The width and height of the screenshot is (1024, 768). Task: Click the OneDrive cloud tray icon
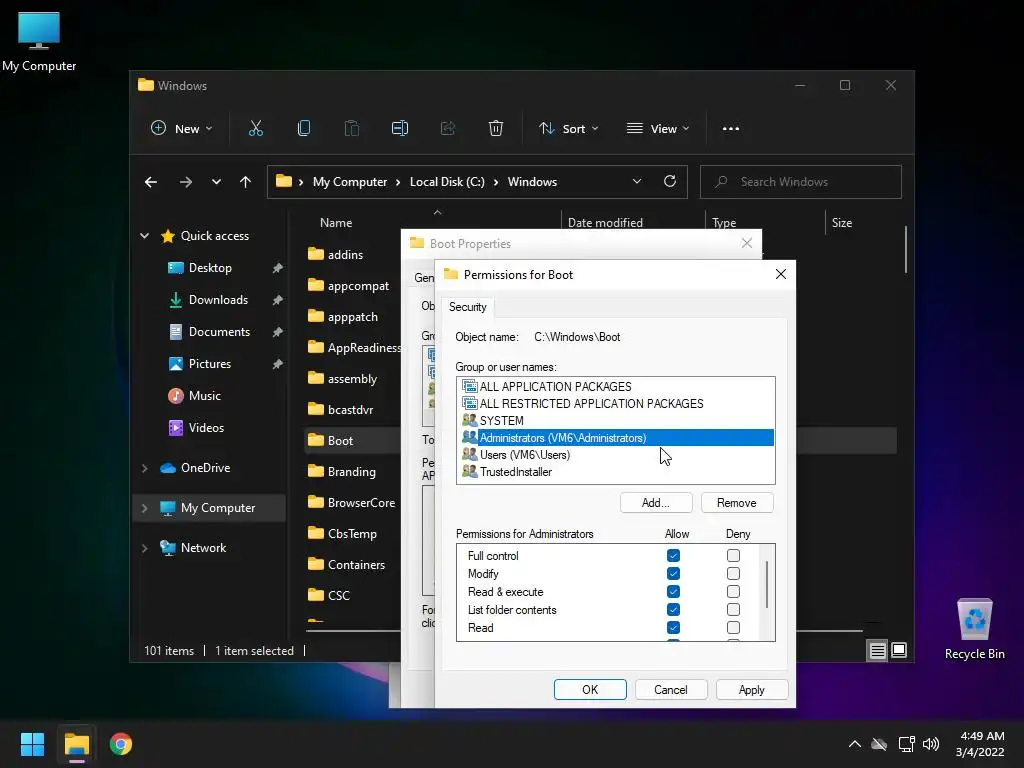[x=880, y=744]
